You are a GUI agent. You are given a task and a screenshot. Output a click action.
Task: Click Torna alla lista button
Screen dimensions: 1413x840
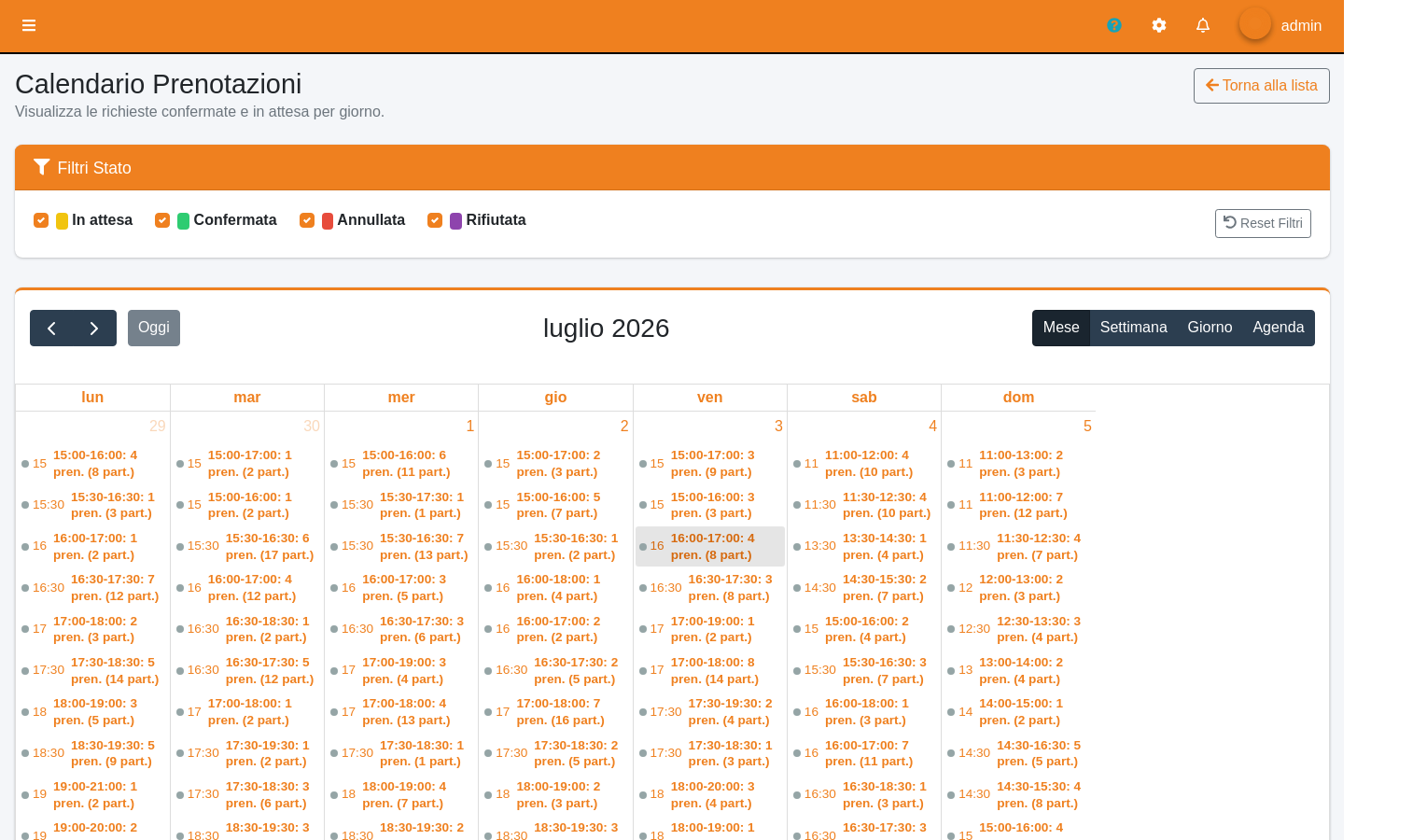[1262, 86]
